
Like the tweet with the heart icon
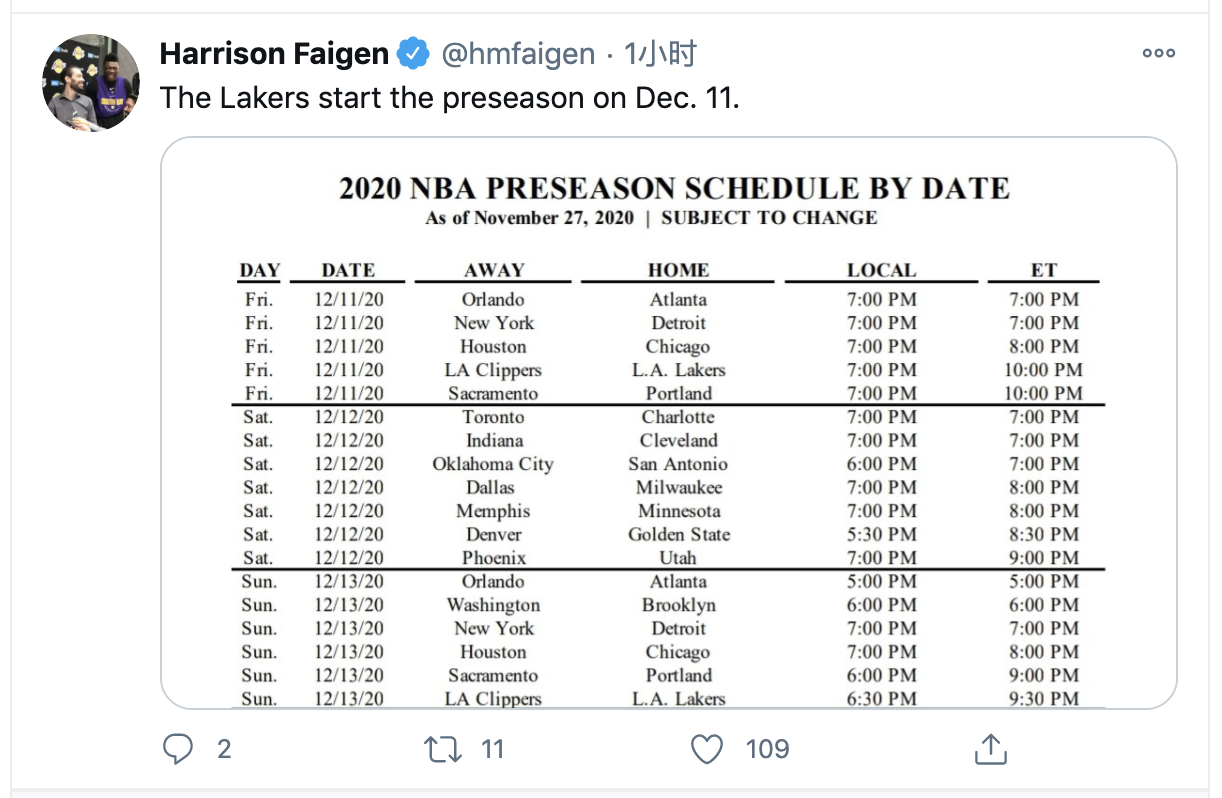[707, 748]
